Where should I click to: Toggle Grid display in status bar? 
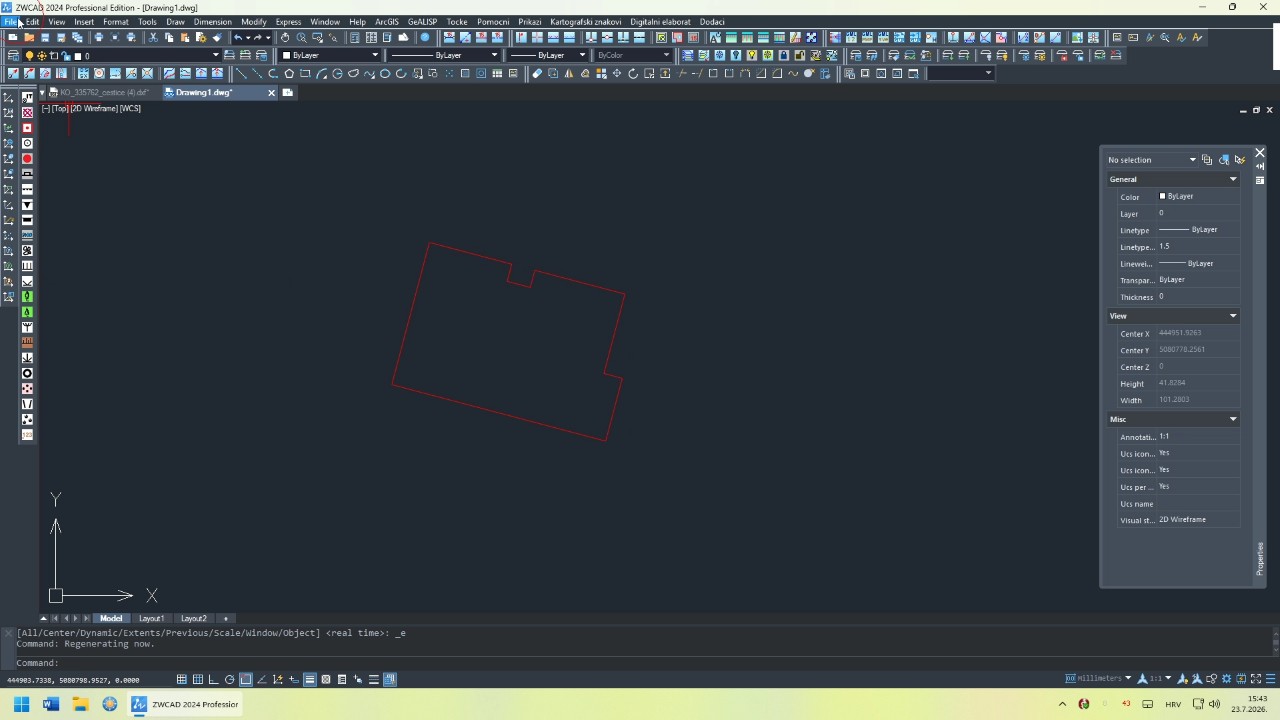click(198, 679)
